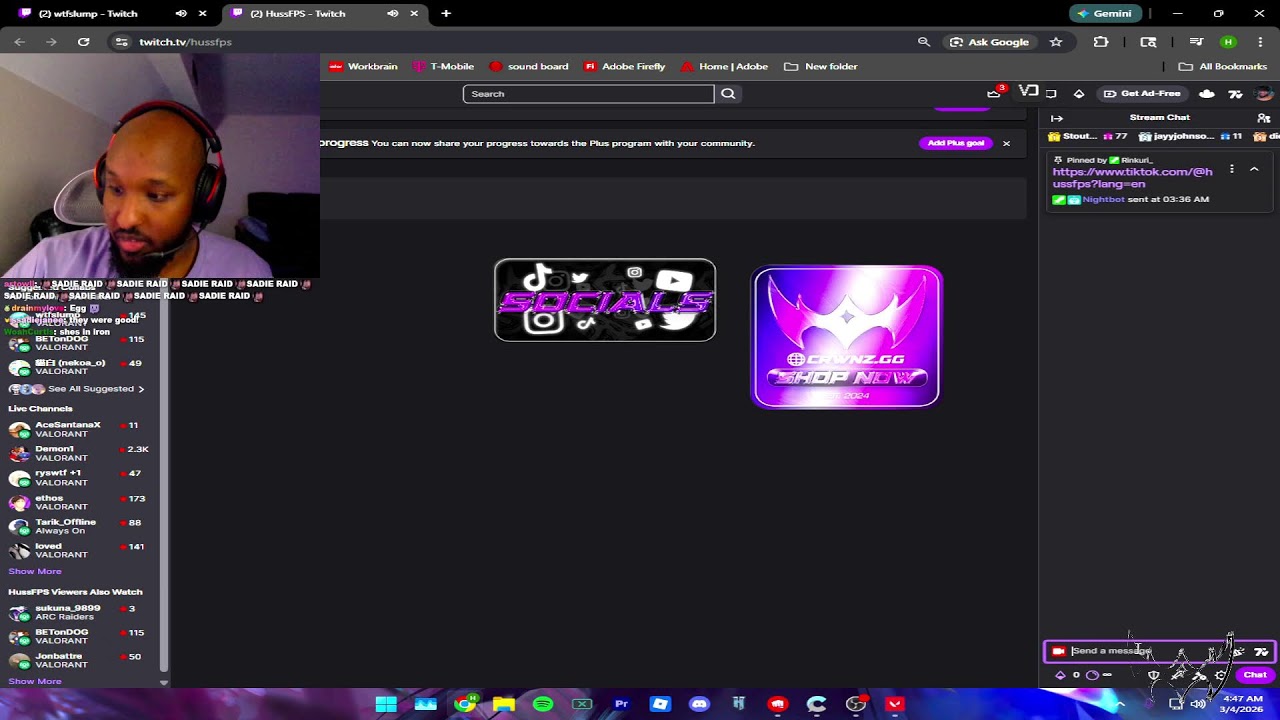Dismiss the Plus progress banner

(1006, 143)
